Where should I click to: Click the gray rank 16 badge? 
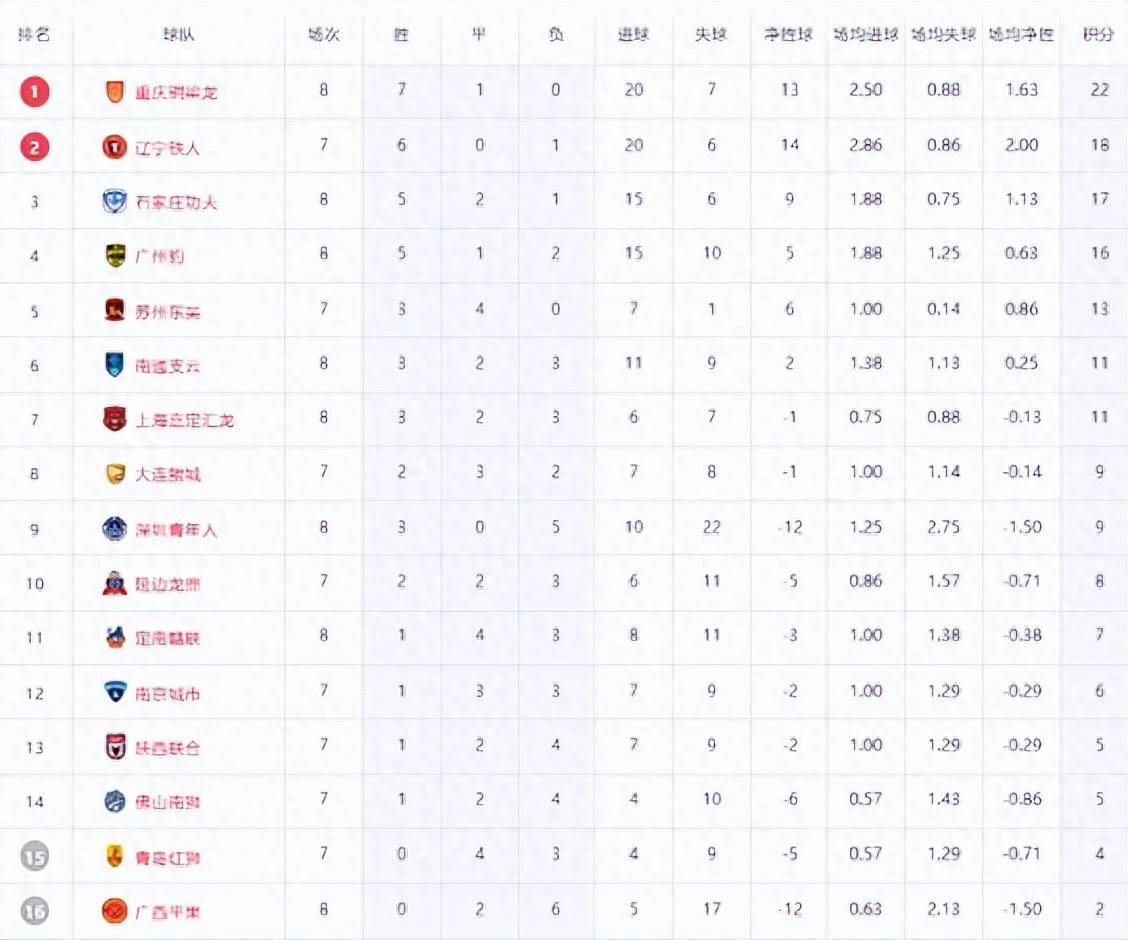[x=34, y=910]
